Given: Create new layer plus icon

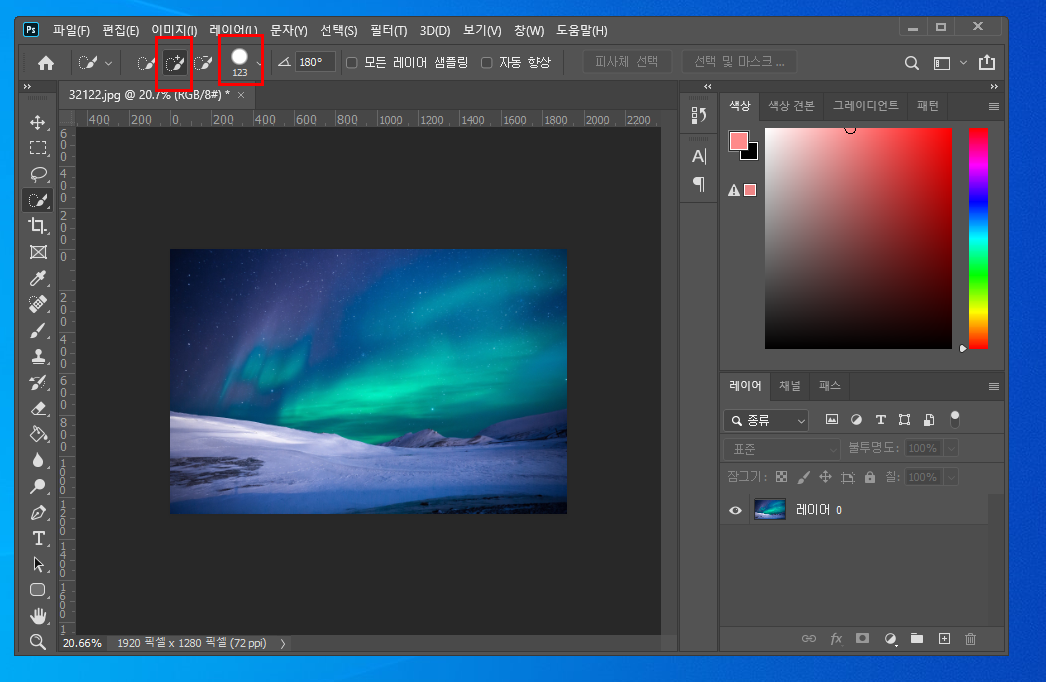Looking at the screenshot, I should (944, 639).
